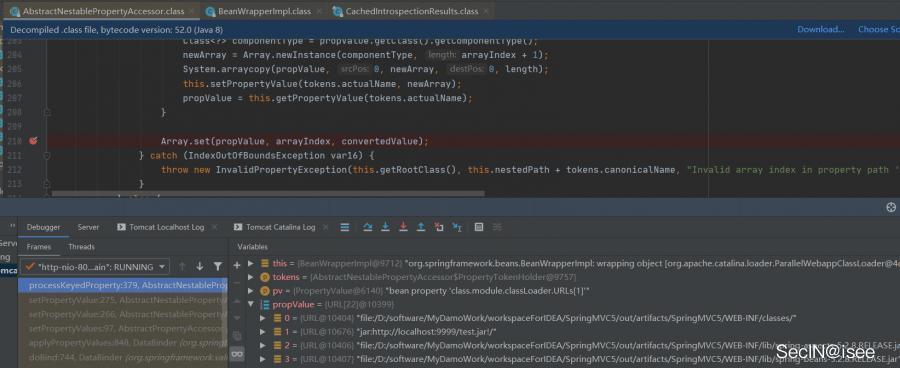
Task: Select previous frame up arrow in Frames
Action: point(182,266)
